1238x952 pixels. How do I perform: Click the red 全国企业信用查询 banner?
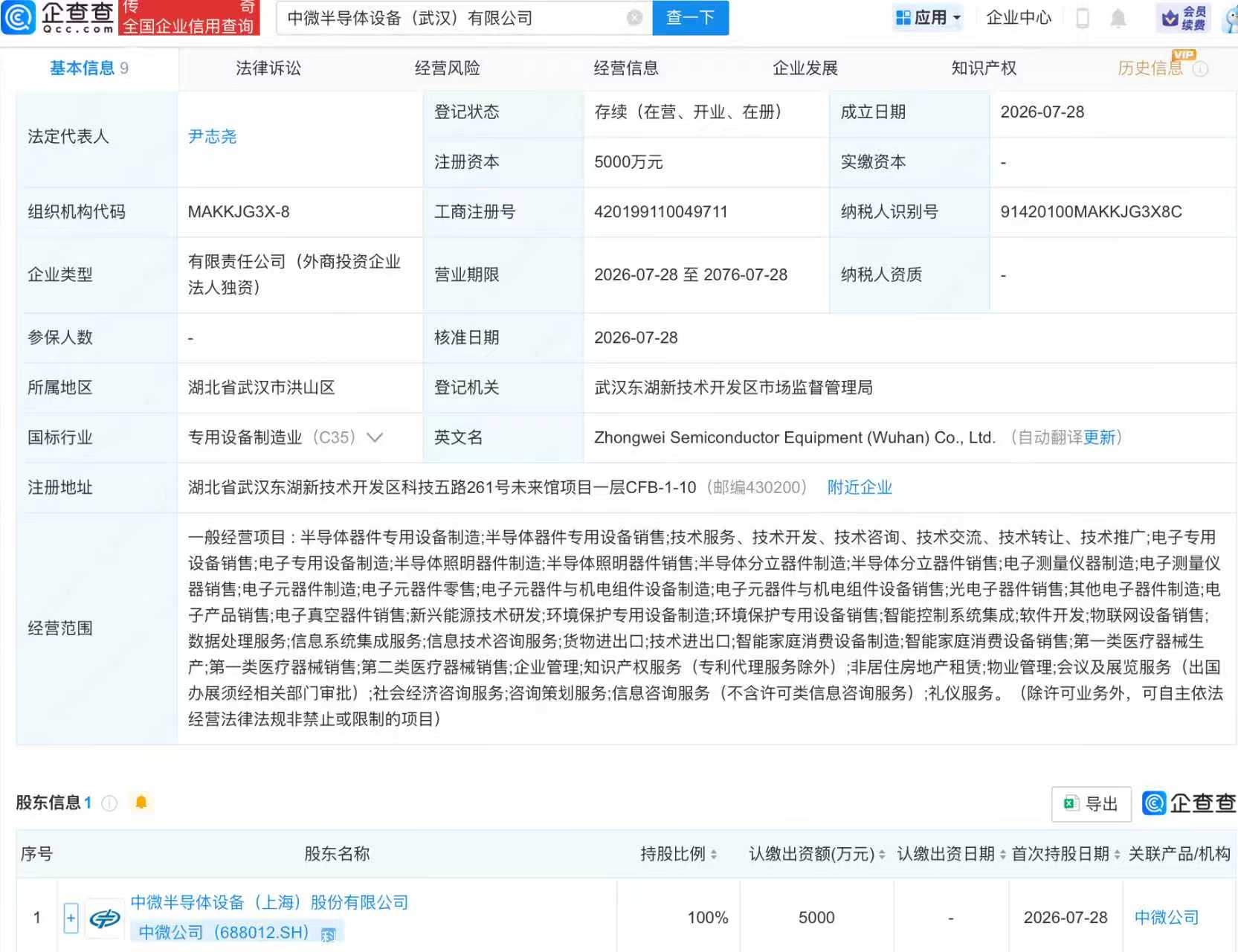coord(189,18)
